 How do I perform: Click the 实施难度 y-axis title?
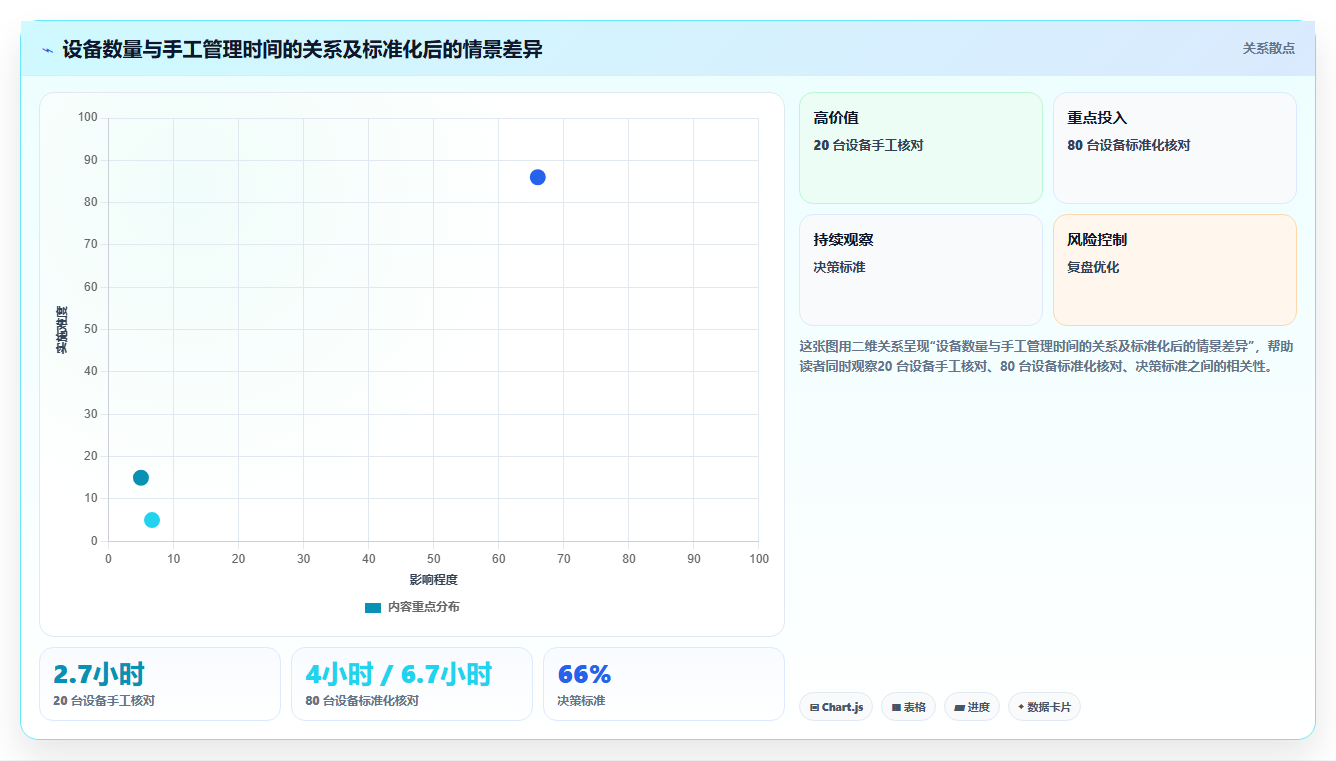tap(62, 330)
